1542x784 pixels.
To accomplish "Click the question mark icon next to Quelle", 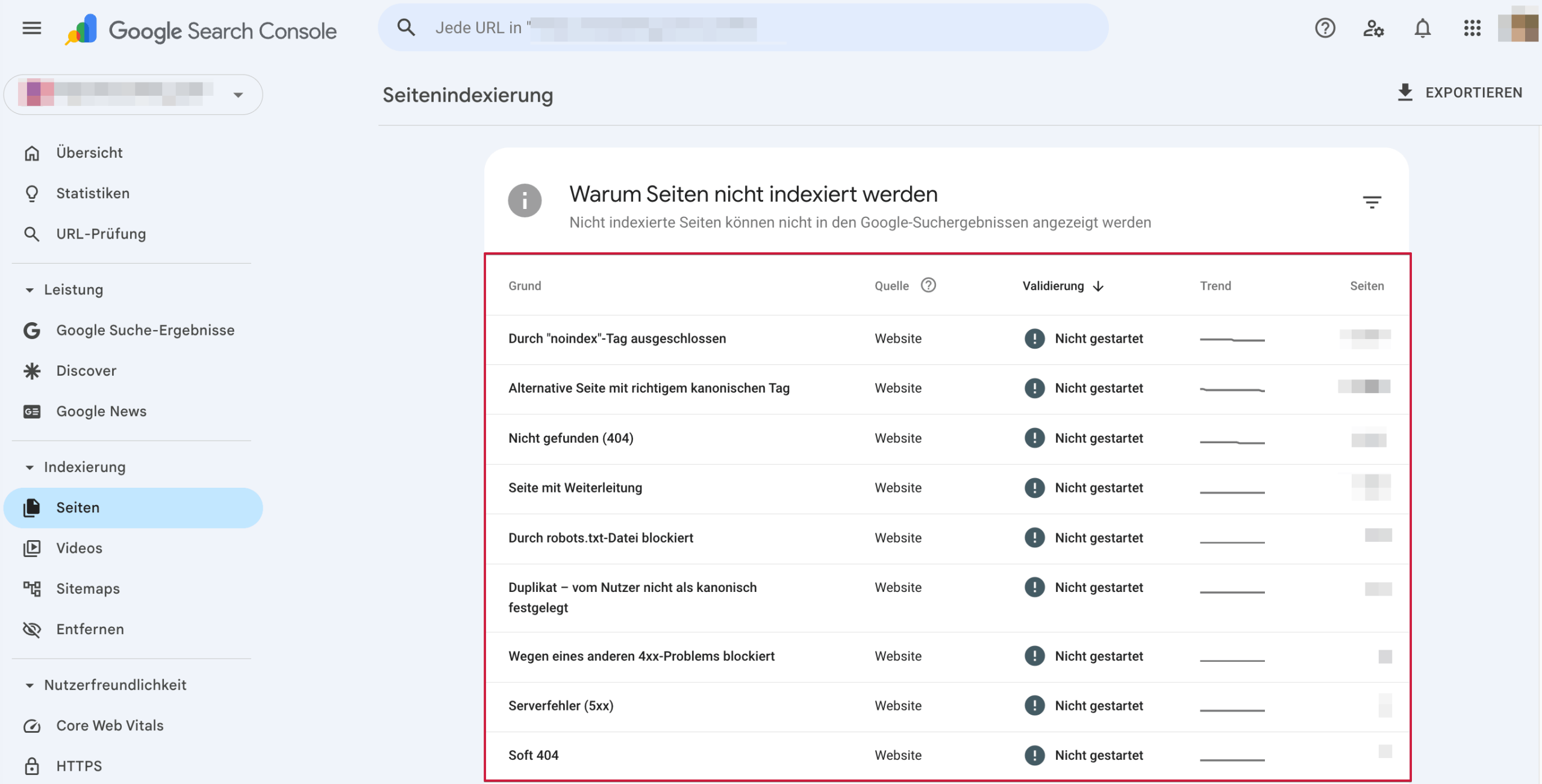I will (x=928, y=285).
